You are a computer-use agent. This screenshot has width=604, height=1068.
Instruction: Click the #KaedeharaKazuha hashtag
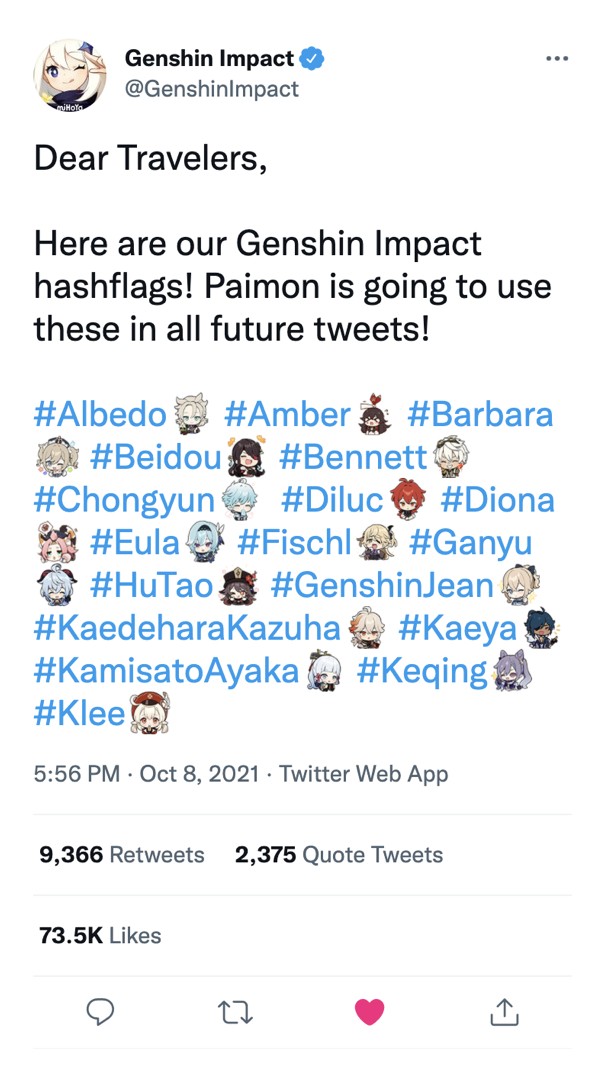click(187, 628)
